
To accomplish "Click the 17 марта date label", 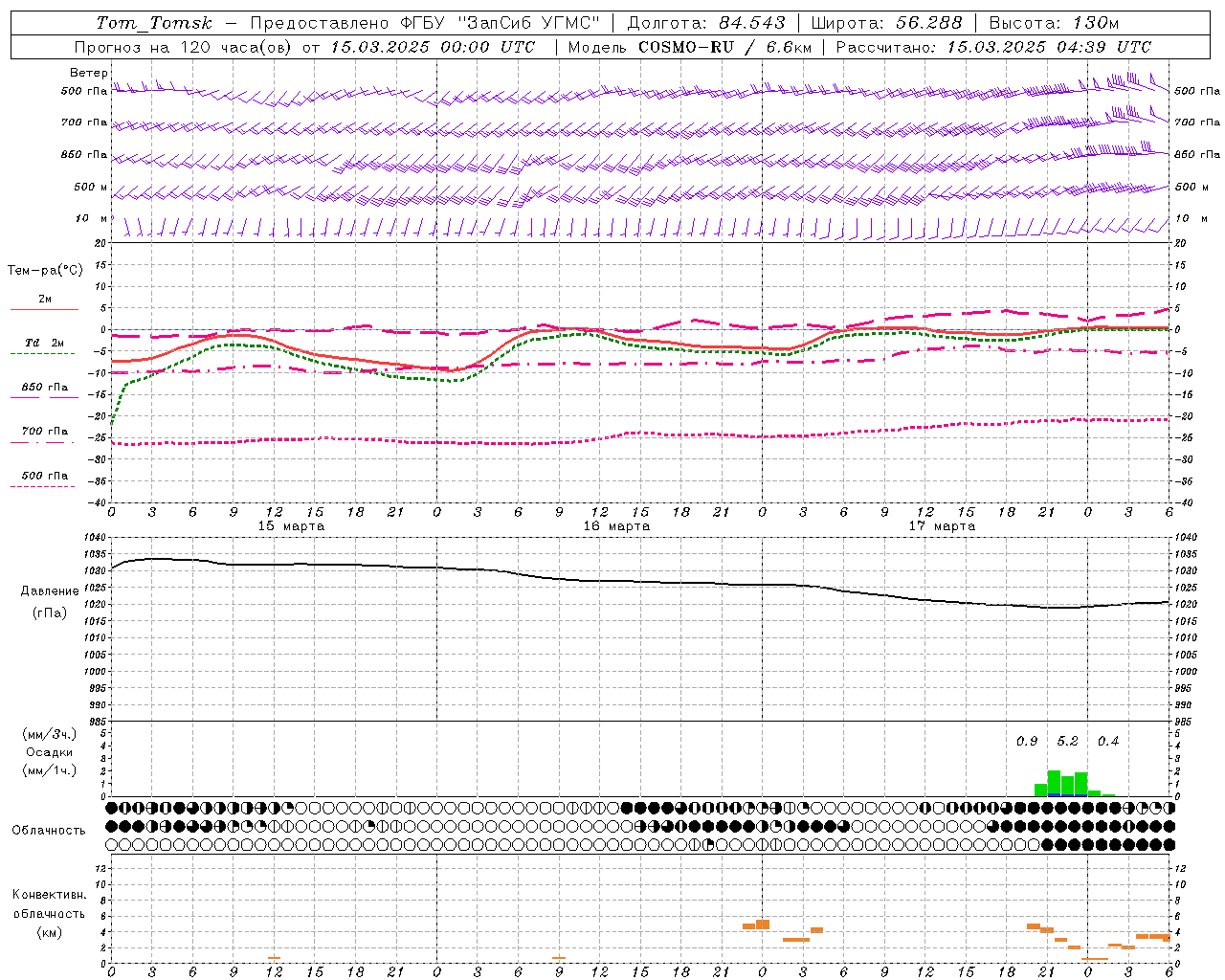I will [942, 525].
